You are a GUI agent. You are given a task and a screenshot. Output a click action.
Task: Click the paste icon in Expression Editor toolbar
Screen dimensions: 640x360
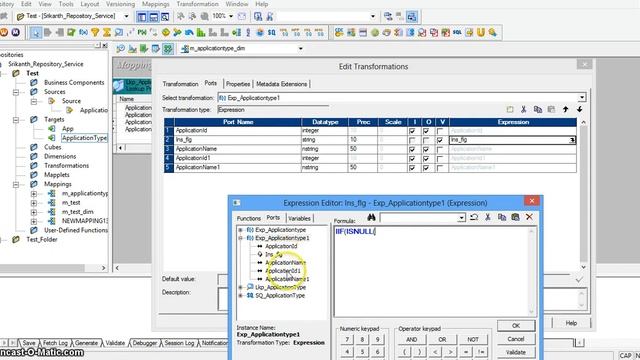click(x=516, y=217)
